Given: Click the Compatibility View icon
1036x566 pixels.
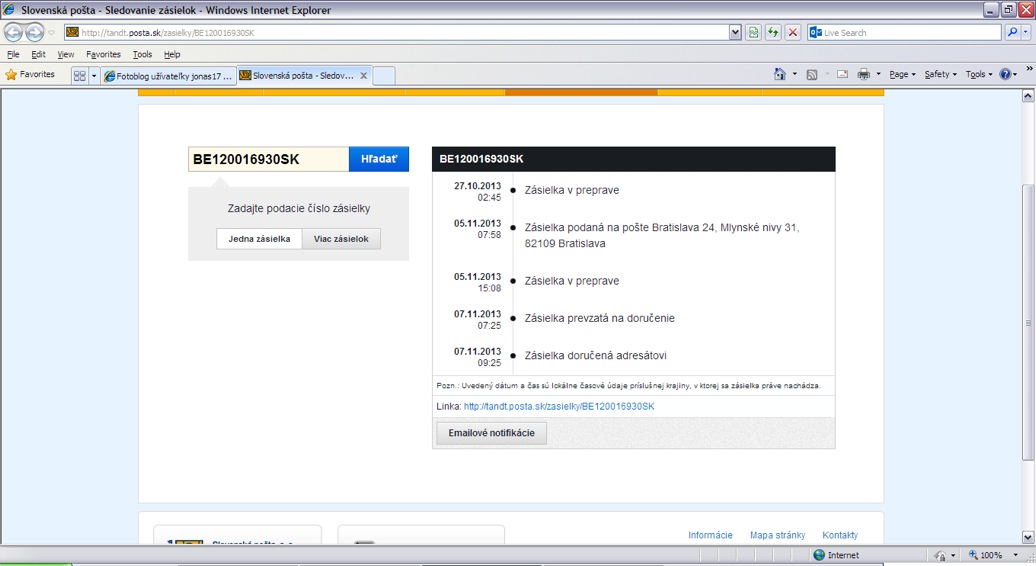Looking at the screenshot, I should coord(753,33).
